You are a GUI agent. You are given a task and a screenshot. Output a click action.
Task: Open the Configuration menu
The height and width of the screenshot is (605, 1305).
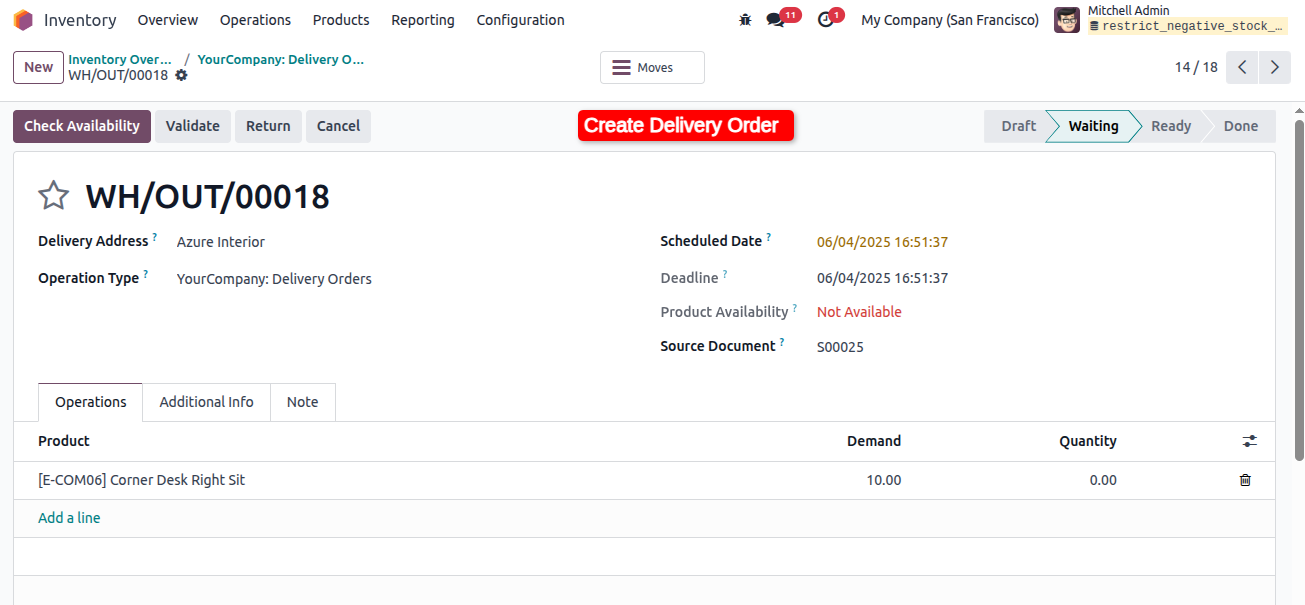point(520,20)
